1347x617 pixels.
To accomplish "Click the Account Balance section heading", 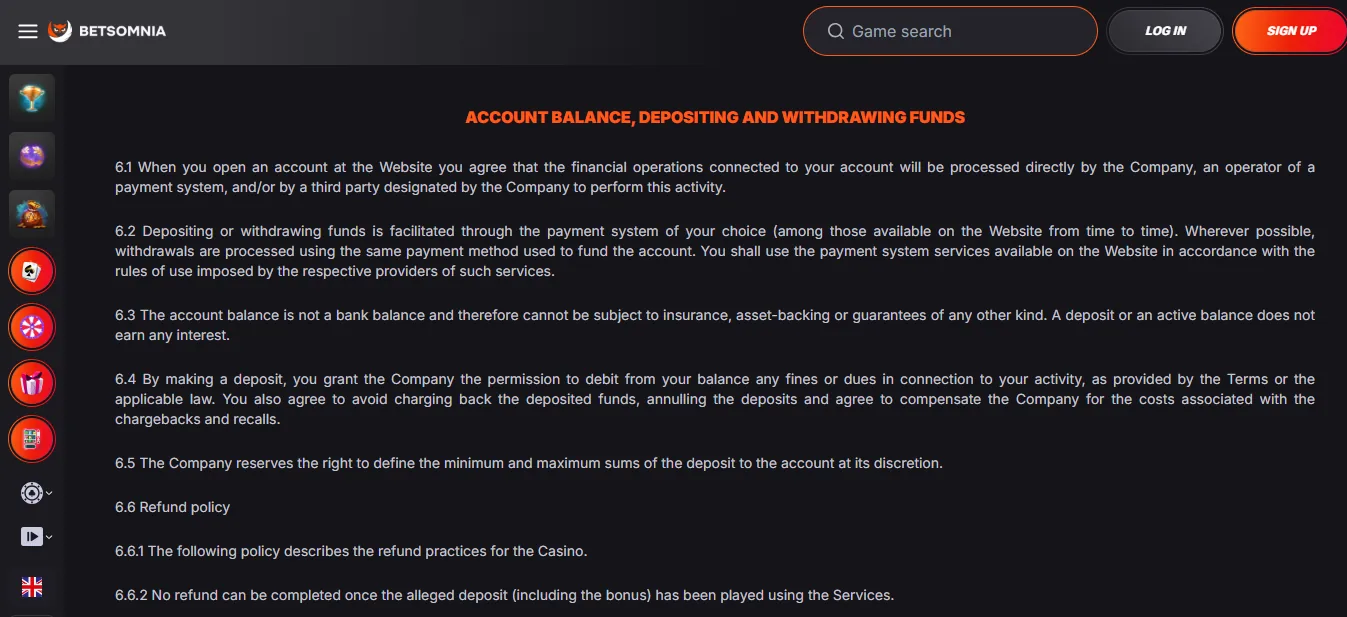I will pyautogui.click(x=715, y=117).
